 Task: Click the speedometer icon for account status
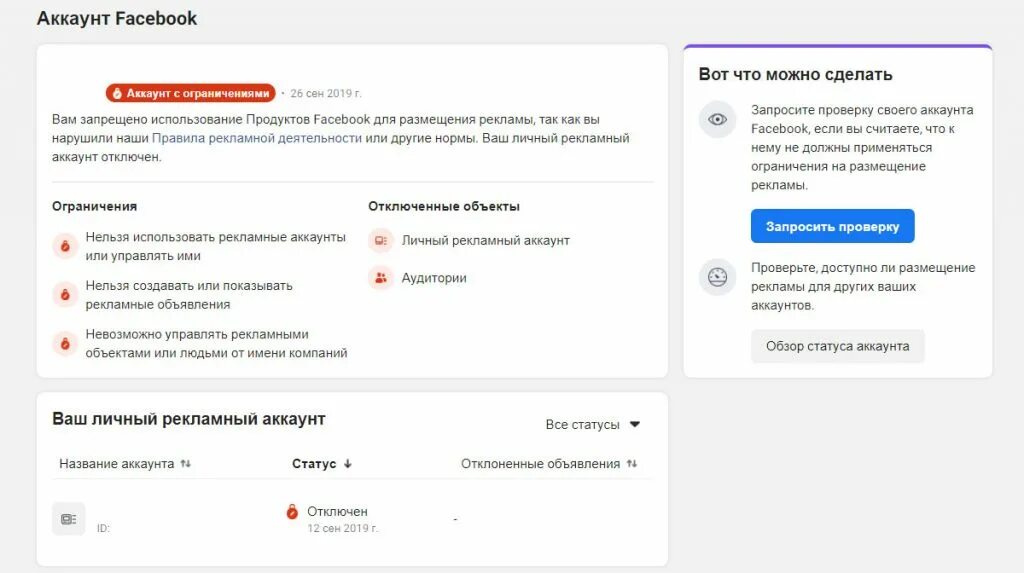717,277
